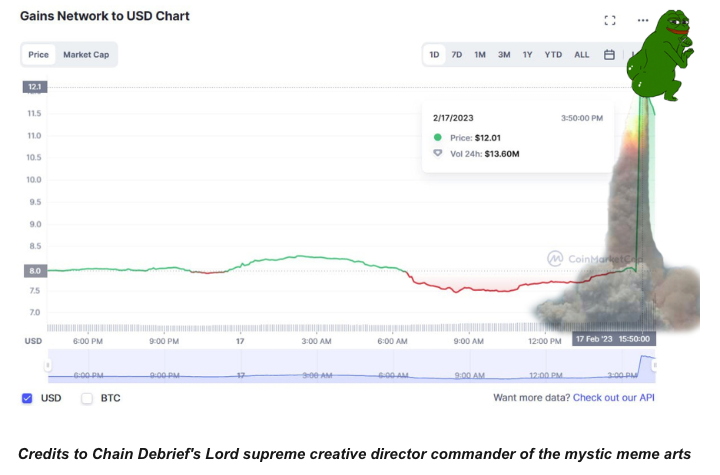Image resolution: width=720 pixels, height=475 pixels.
Task: Select the 3M time range
Action: [504, 55]
